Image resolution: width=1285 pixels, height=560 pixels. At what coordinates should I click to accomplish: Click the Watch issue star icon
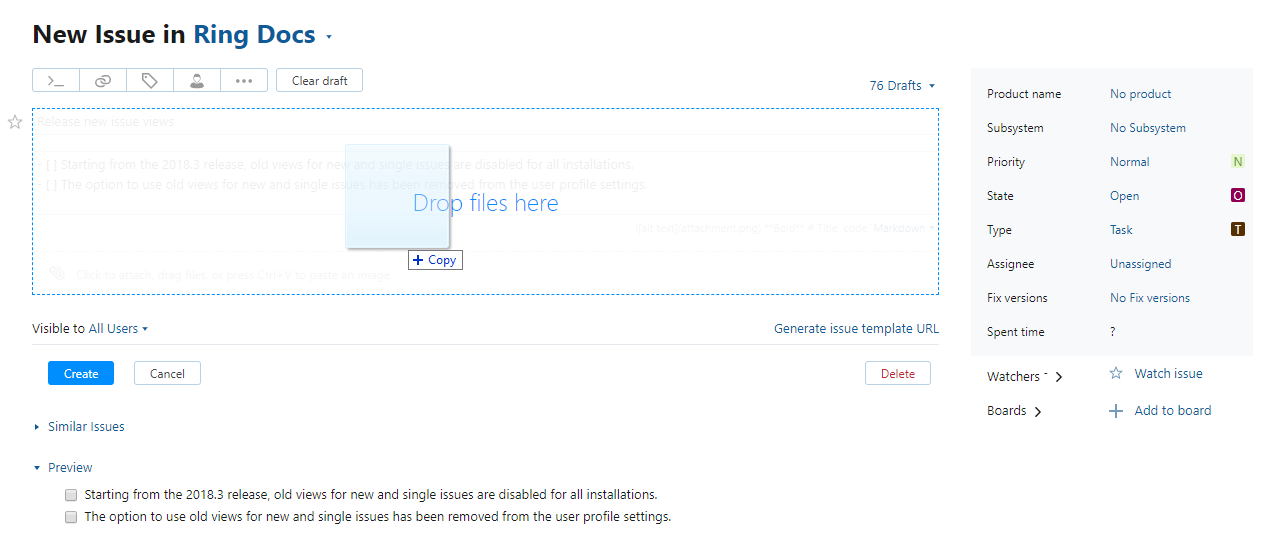coord(1116,373)
